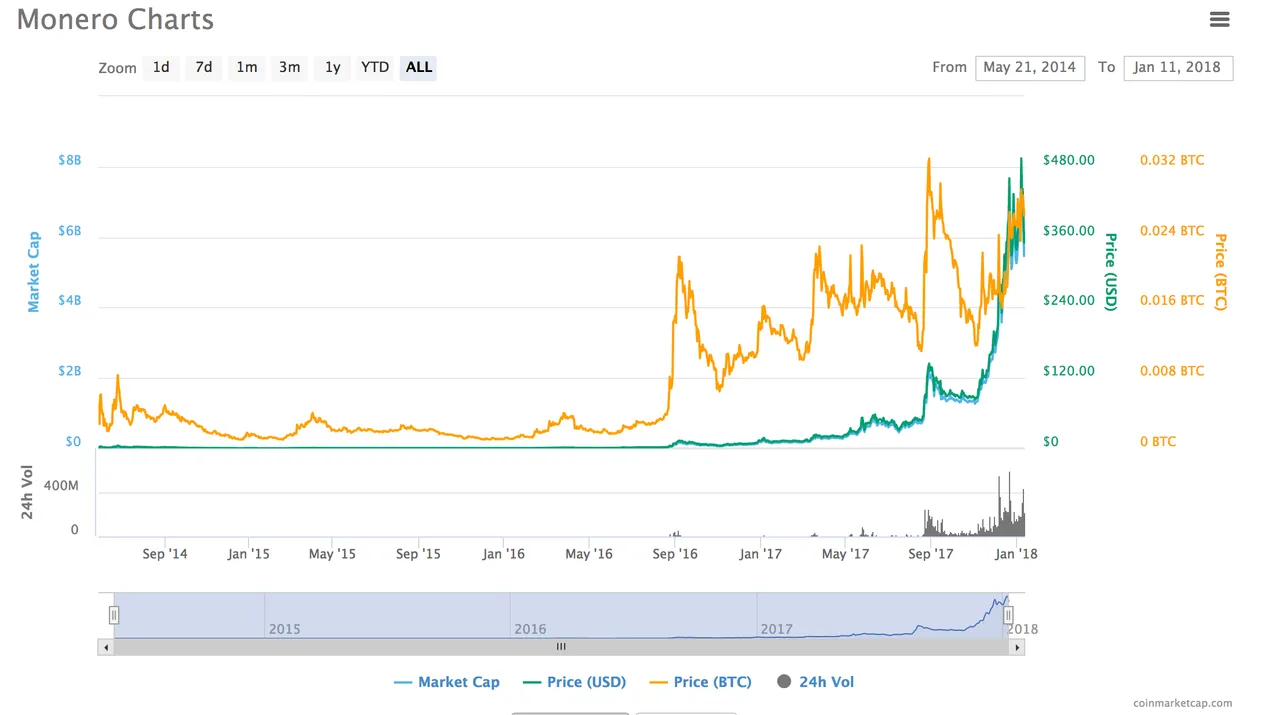Select the ALL zoom range
The height and width of the screenshot is (715, 1280).
[419, 67]
